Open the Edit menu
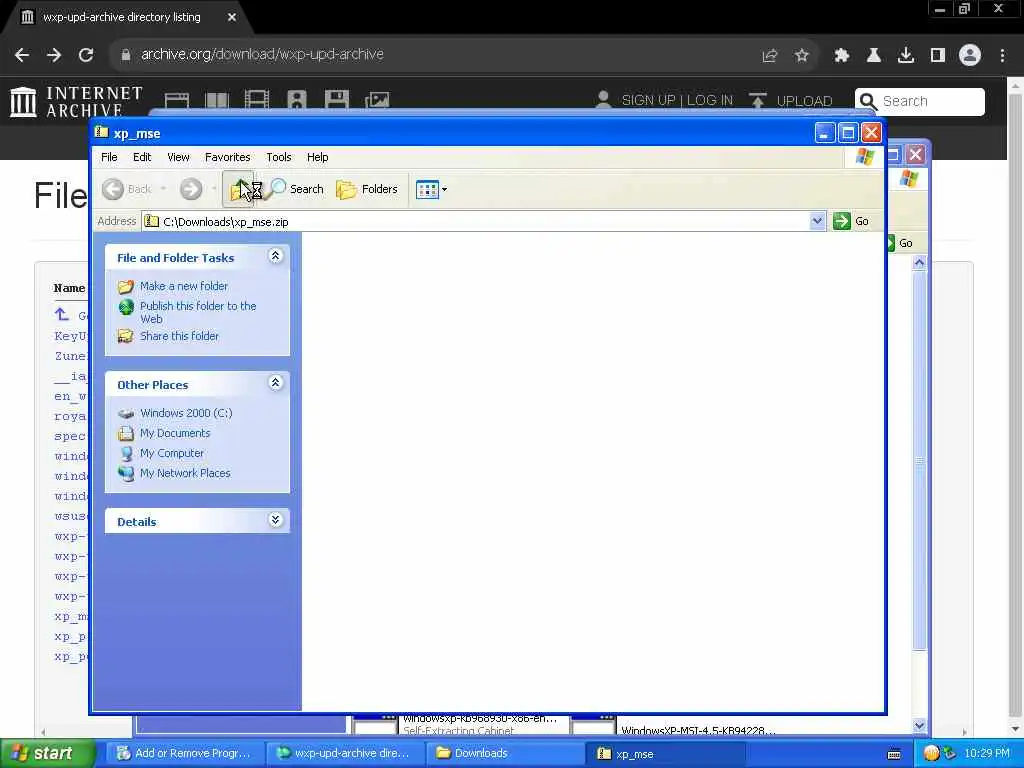The height and width of the screenshot is (768, 1024). pos(142,157)
